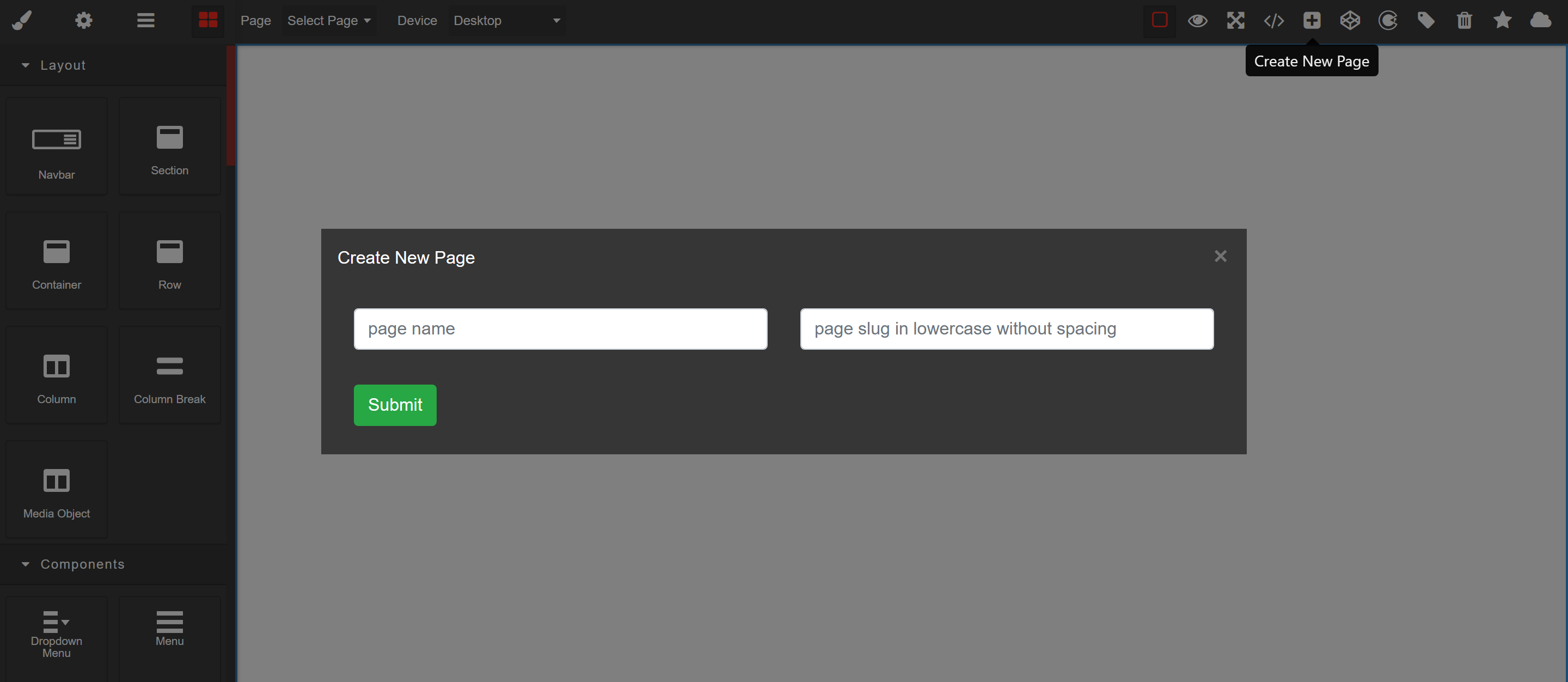The image size is (1568, 682).
Task: Click the trash delete icon
Action: [1464, 21]
